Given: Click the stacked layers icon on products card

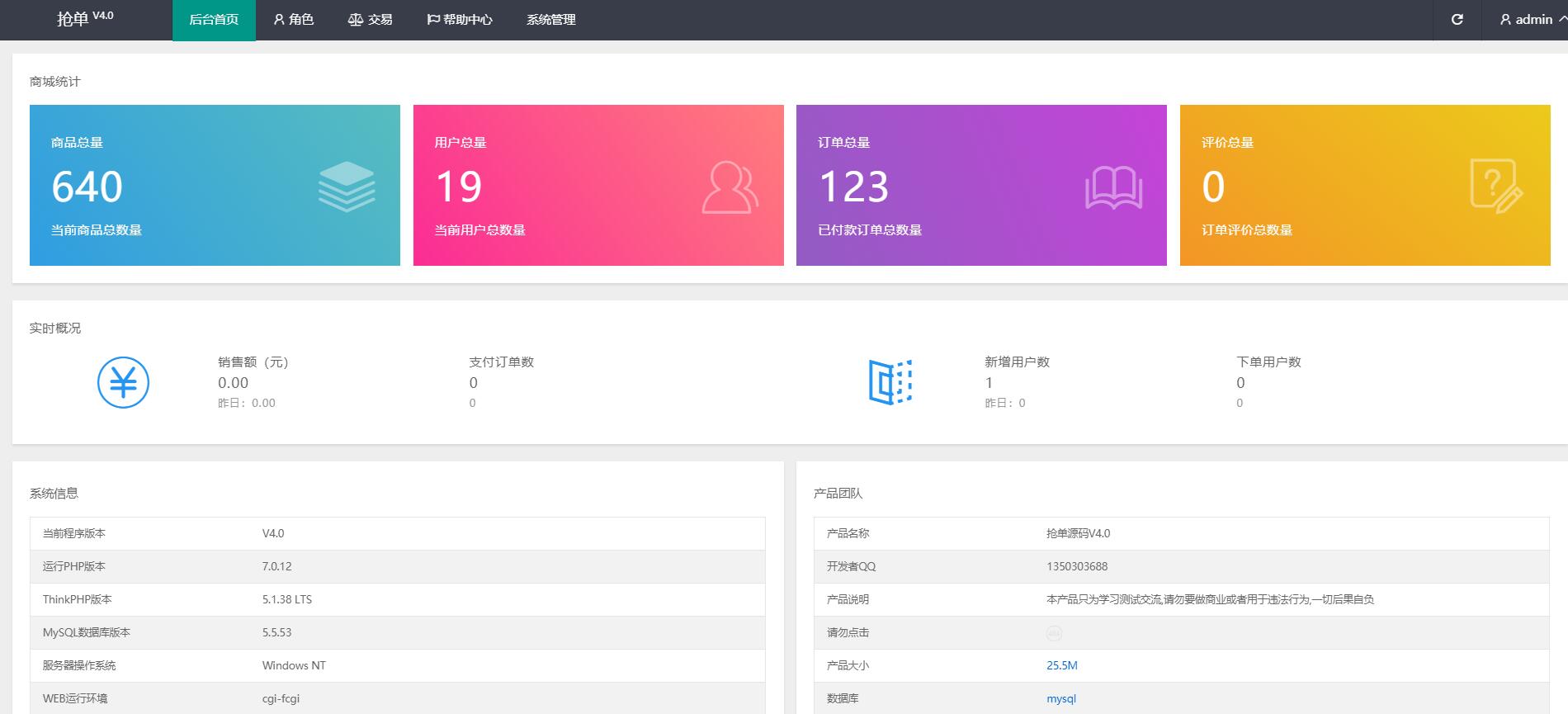Looking at the screenshot, I should (347, 187).
